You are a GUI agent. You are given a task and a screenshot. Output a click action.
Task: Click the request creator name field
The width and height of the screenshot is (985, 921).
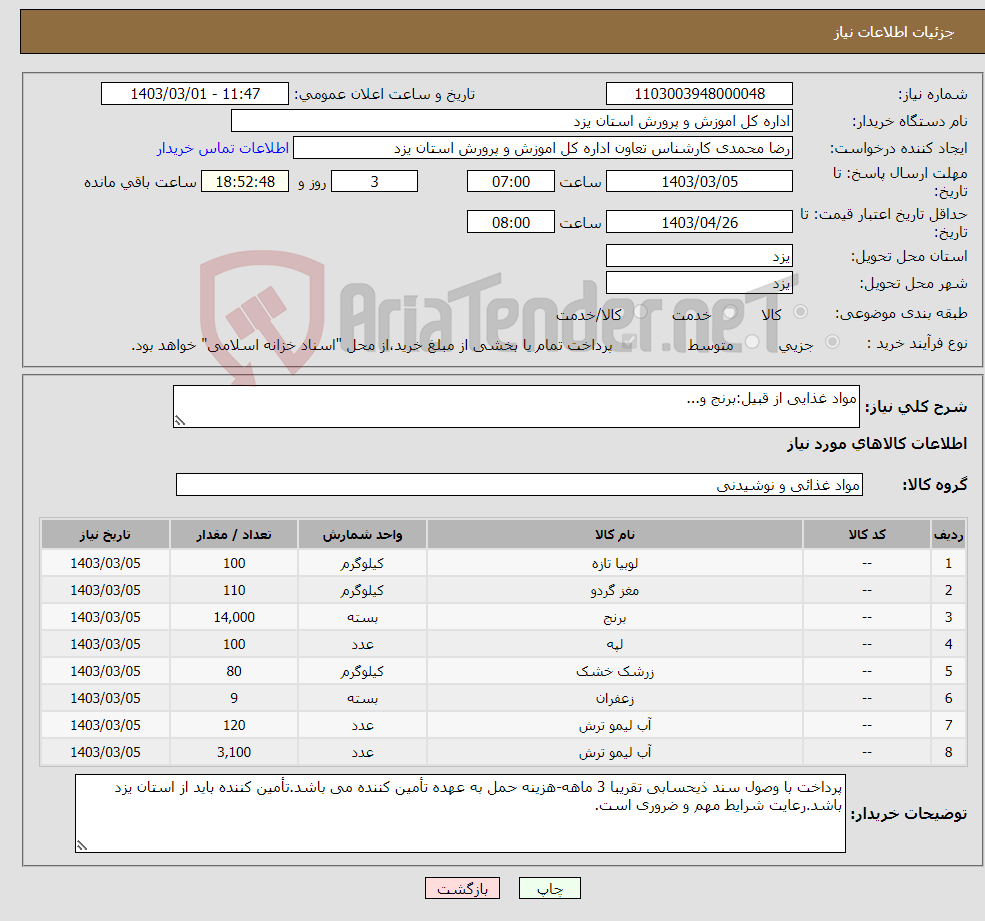click(543, 148)
